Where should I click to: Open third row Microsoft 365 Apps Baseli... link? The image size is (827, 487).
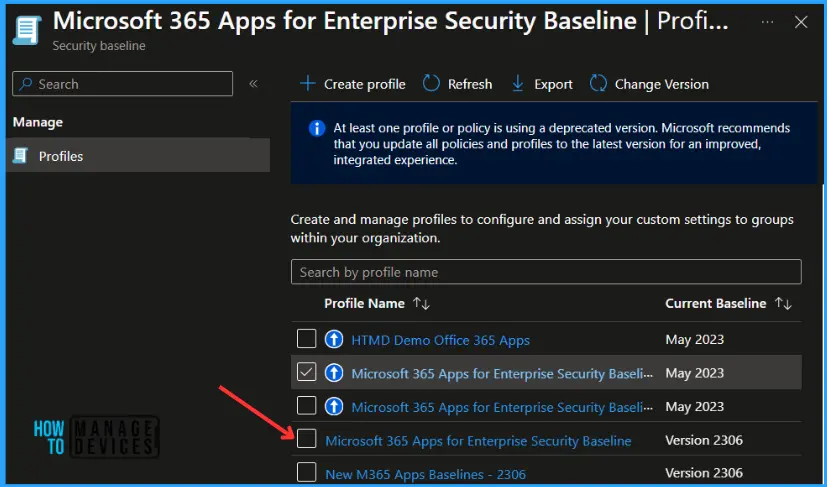[x=502, y=407]
